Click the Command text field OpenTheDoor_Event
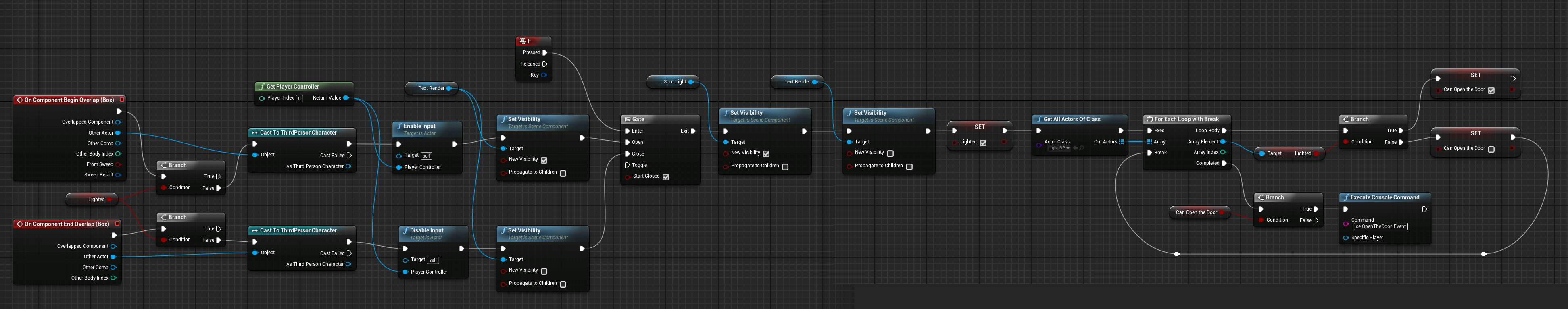The image size is (1568, 309). point(1380,226)
